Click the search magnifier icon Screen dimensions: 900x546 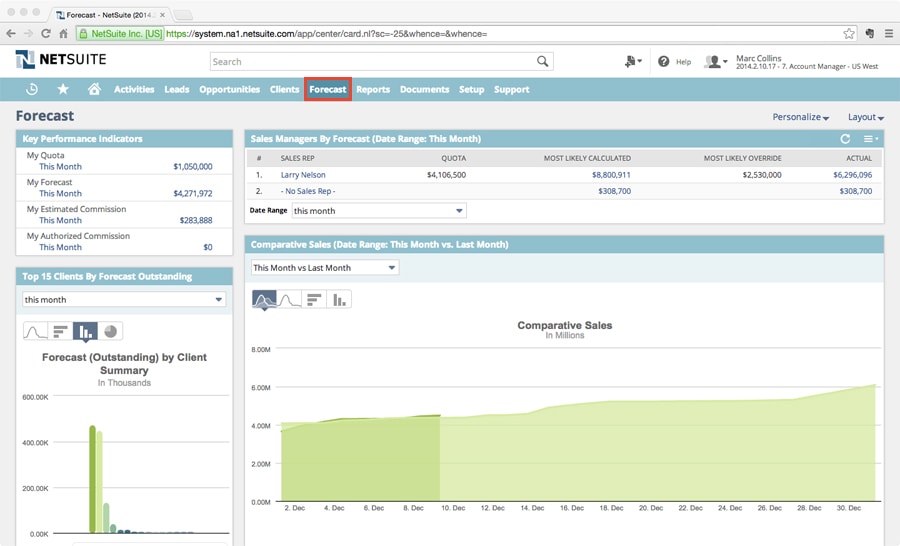[x=542, y=61]
